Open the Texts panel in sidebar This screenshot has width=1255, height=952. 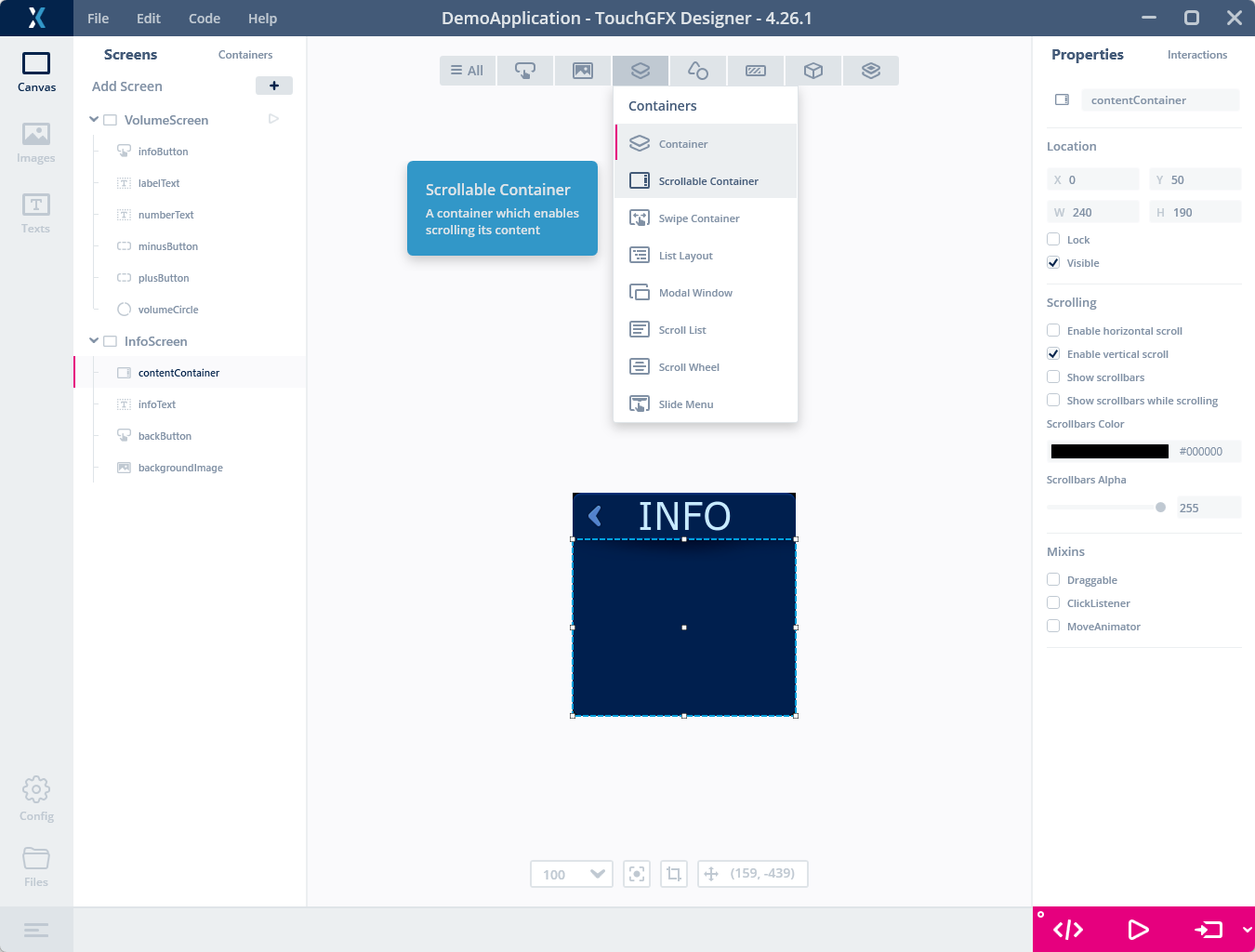(x=36, y=213)
